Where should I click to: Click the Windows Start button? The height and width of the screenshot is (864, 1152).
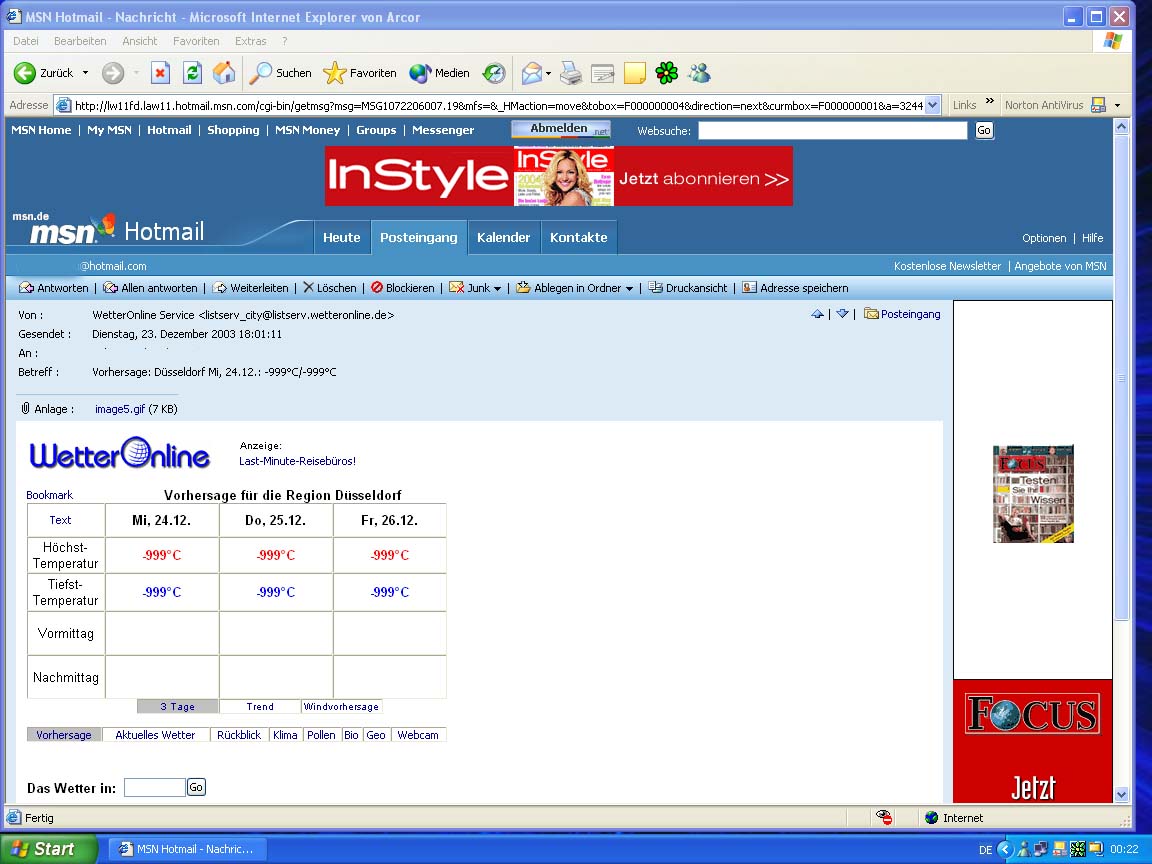[48, 849]
